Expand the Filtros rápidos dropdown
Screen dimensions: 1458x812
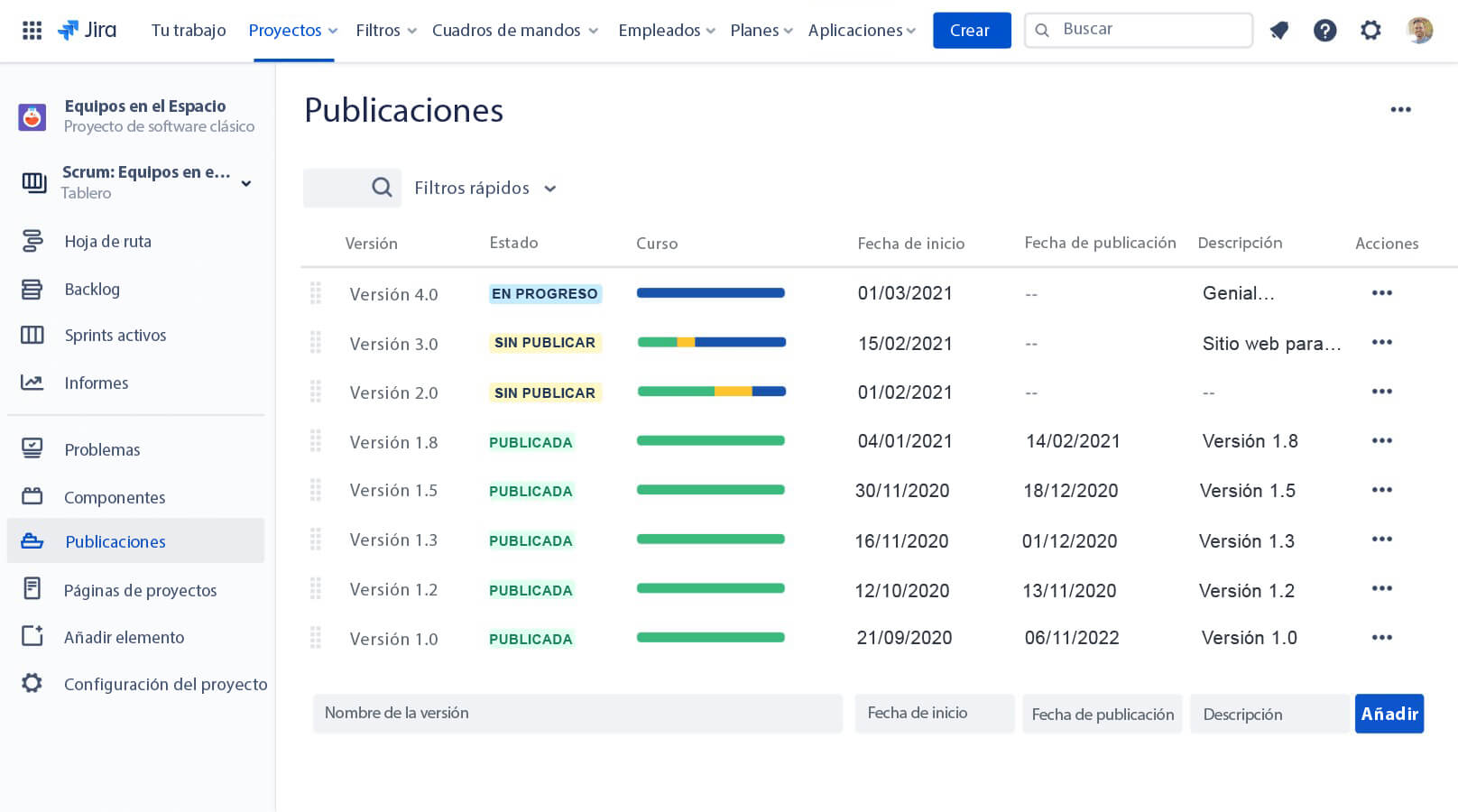click(485, 189)
